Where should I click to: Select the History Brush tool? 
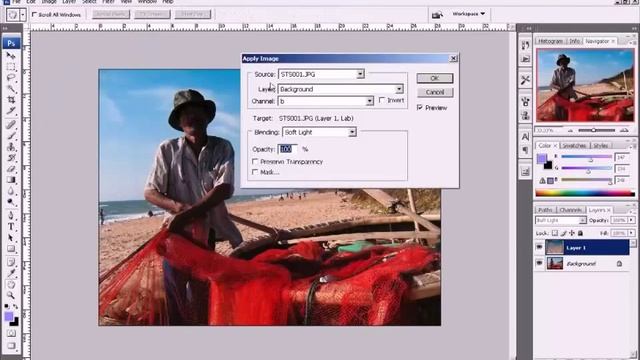click(11, 158)
